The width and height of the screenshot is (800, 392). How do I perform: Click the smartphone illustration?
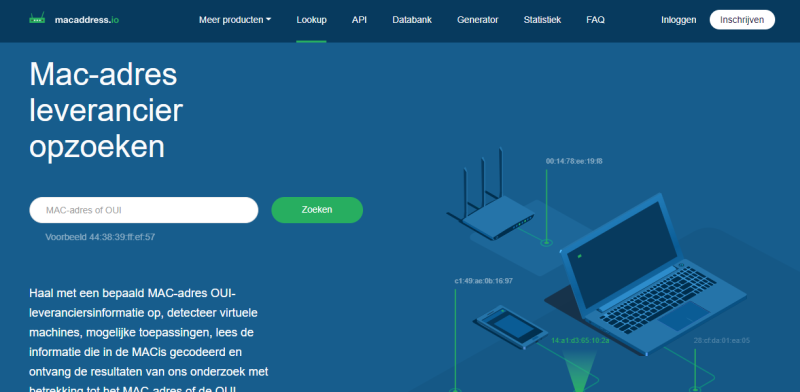tap(507, 327)
